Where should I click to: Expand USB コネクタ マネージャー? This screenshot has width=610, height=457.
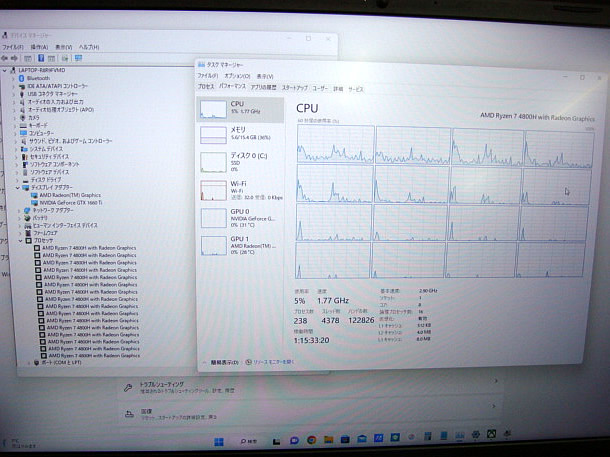[14, 94]
